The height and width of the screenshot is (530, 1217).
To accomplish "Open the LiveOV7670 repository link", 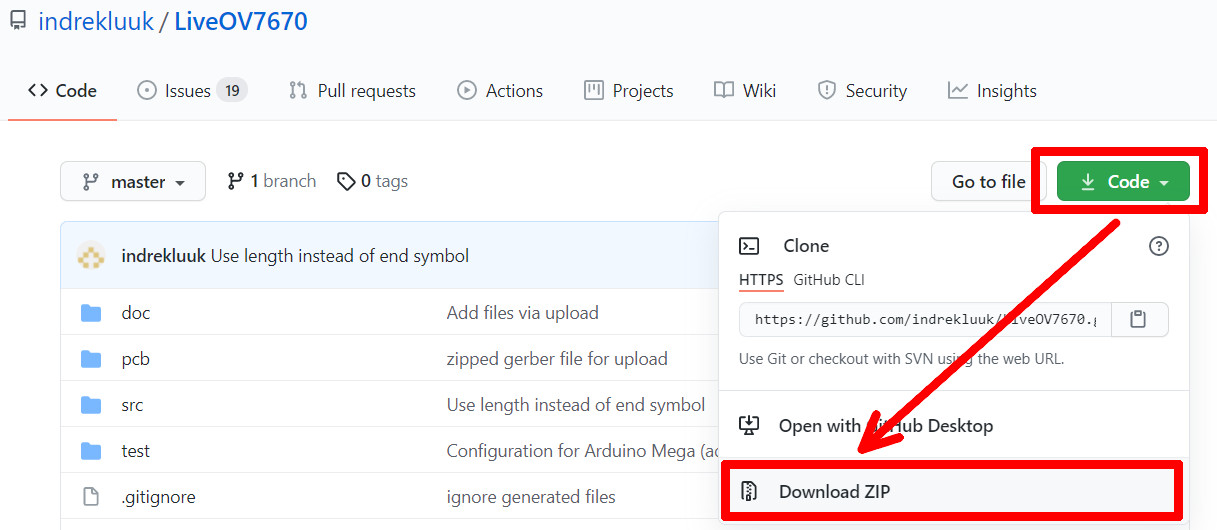I will point(241,21).
